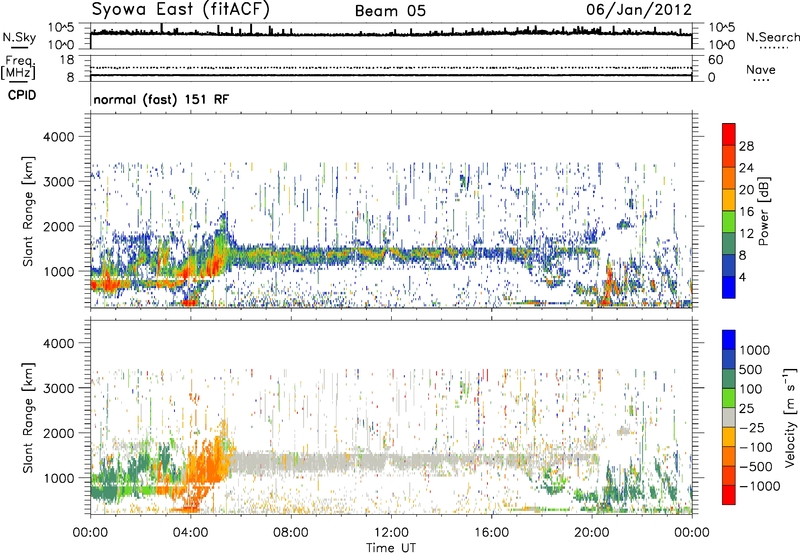Click the '16:00' time tick label
This screenshot has height=554, width=800.
[x=491, y=533]
